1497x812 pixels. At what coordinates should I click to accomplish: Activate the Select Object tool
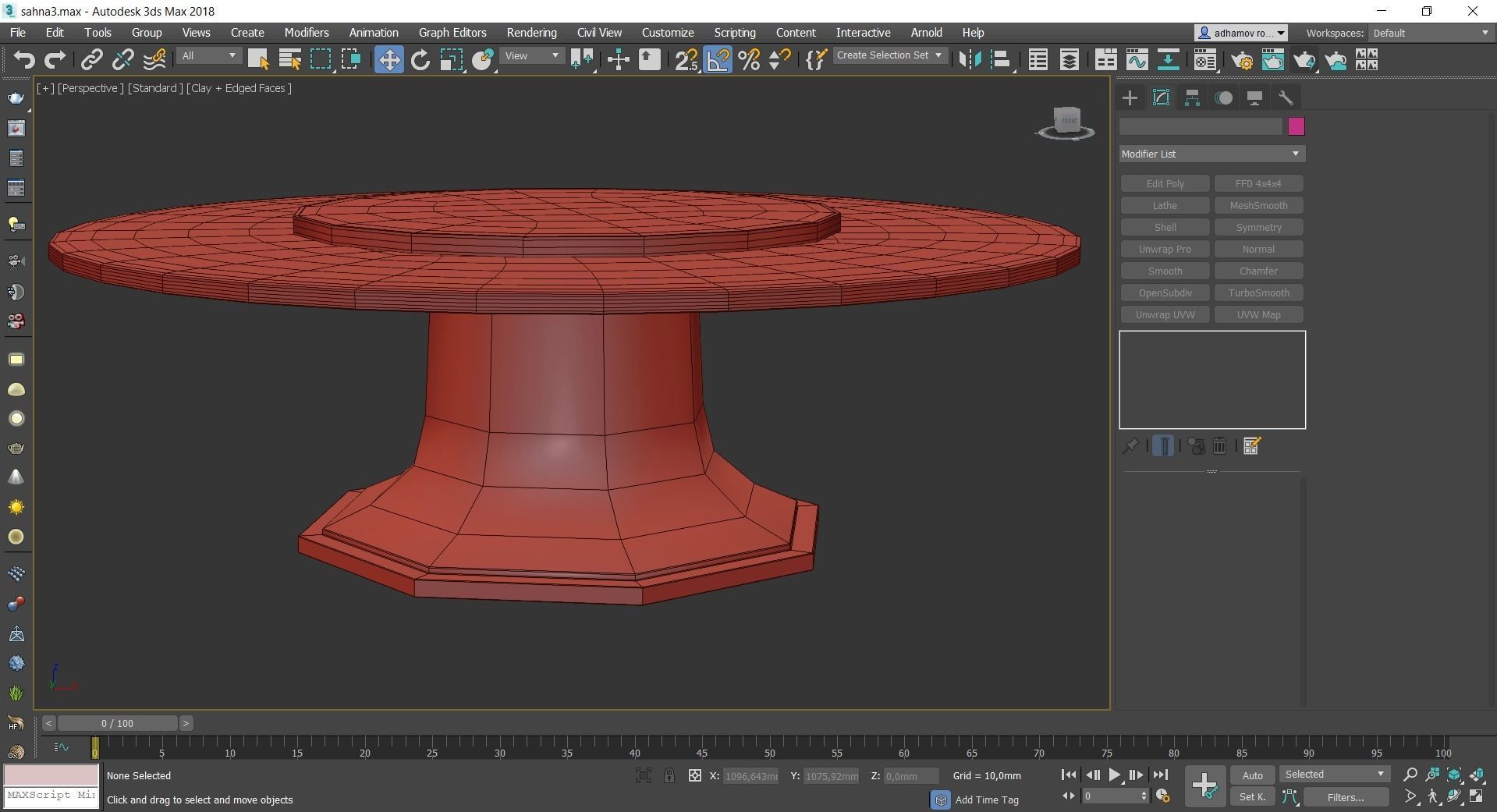click(258, 60)
